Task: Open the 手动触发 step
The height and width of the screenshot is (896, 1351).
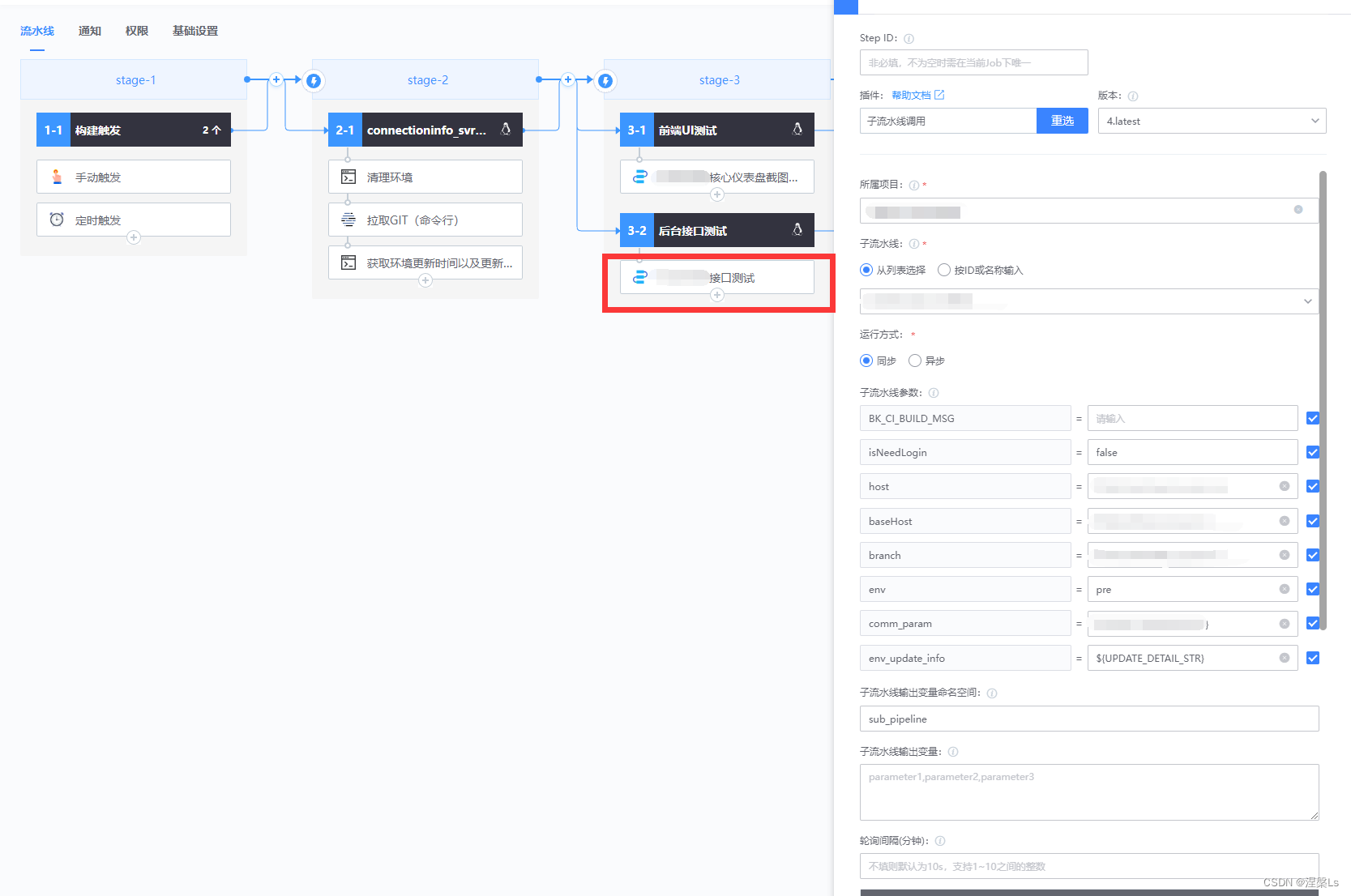Action: [x=134, y=177]
